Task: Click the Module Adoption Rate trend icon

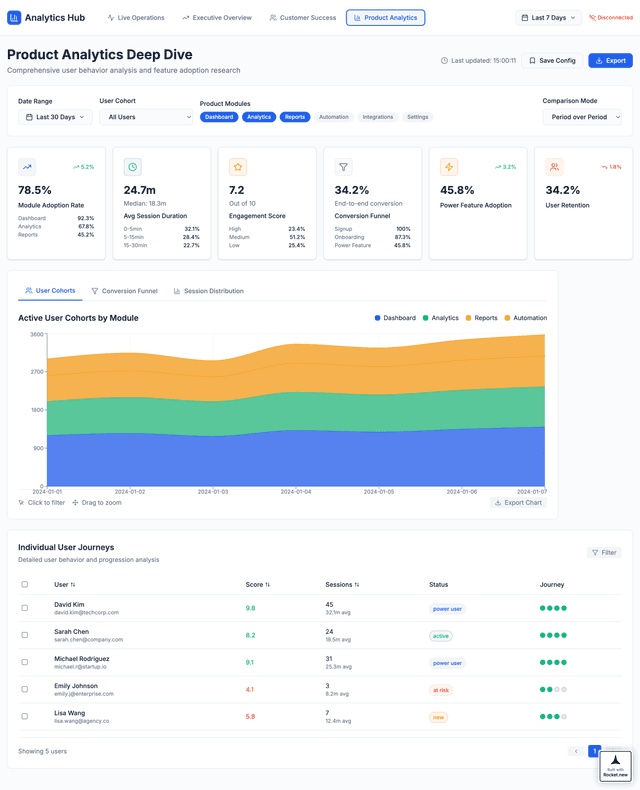Action: click(x=27, y=167)
